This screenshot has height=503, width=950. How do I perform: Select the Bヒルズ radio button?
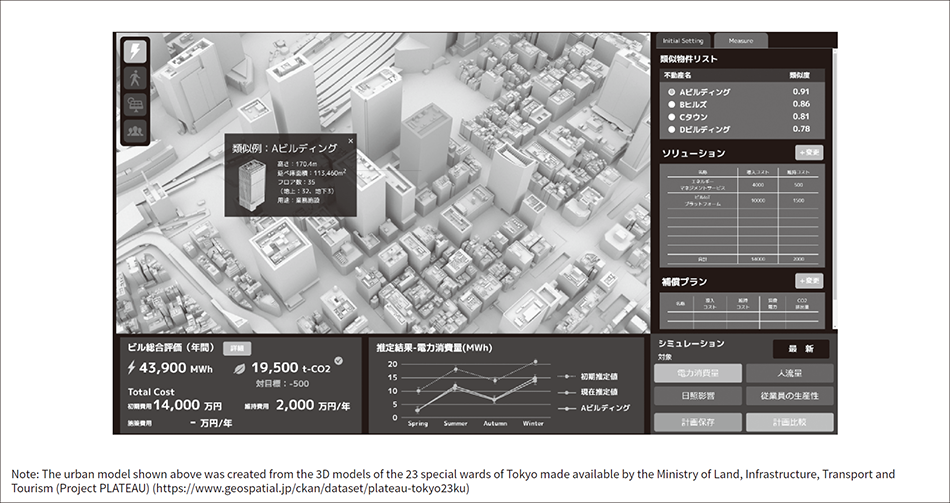point(671,104)
